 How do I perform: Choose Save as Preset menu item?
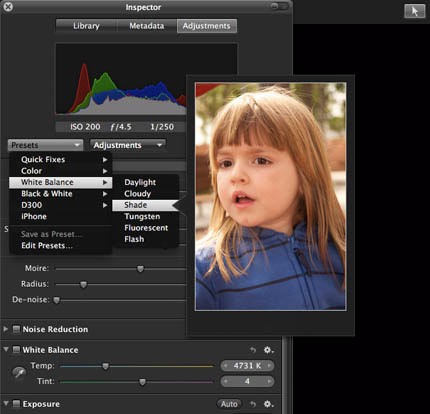coord(60,234)
